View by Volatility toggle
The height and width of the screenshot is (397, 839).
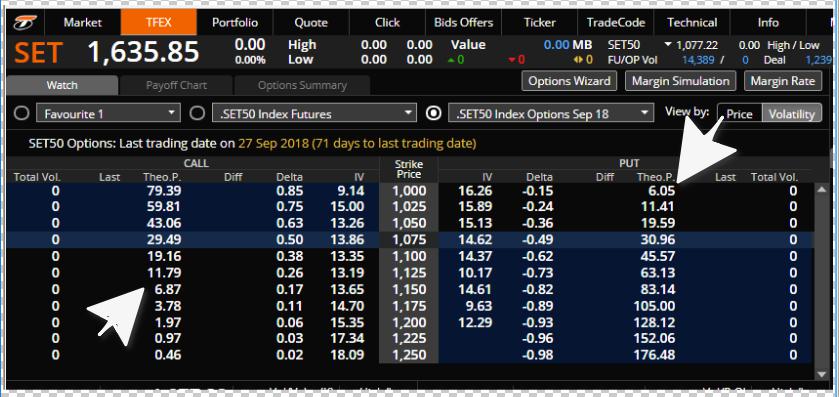click(792, 114)
